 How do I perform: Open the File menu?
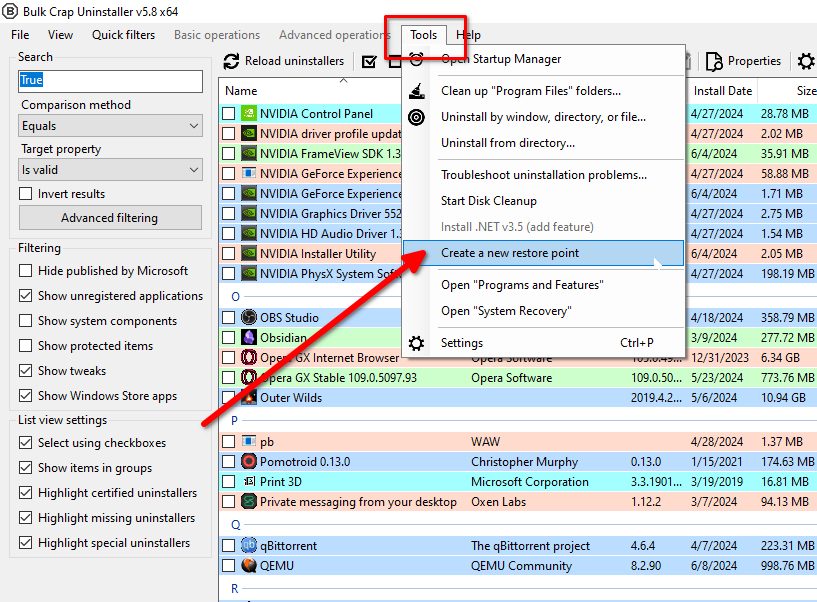click(20, 35)
